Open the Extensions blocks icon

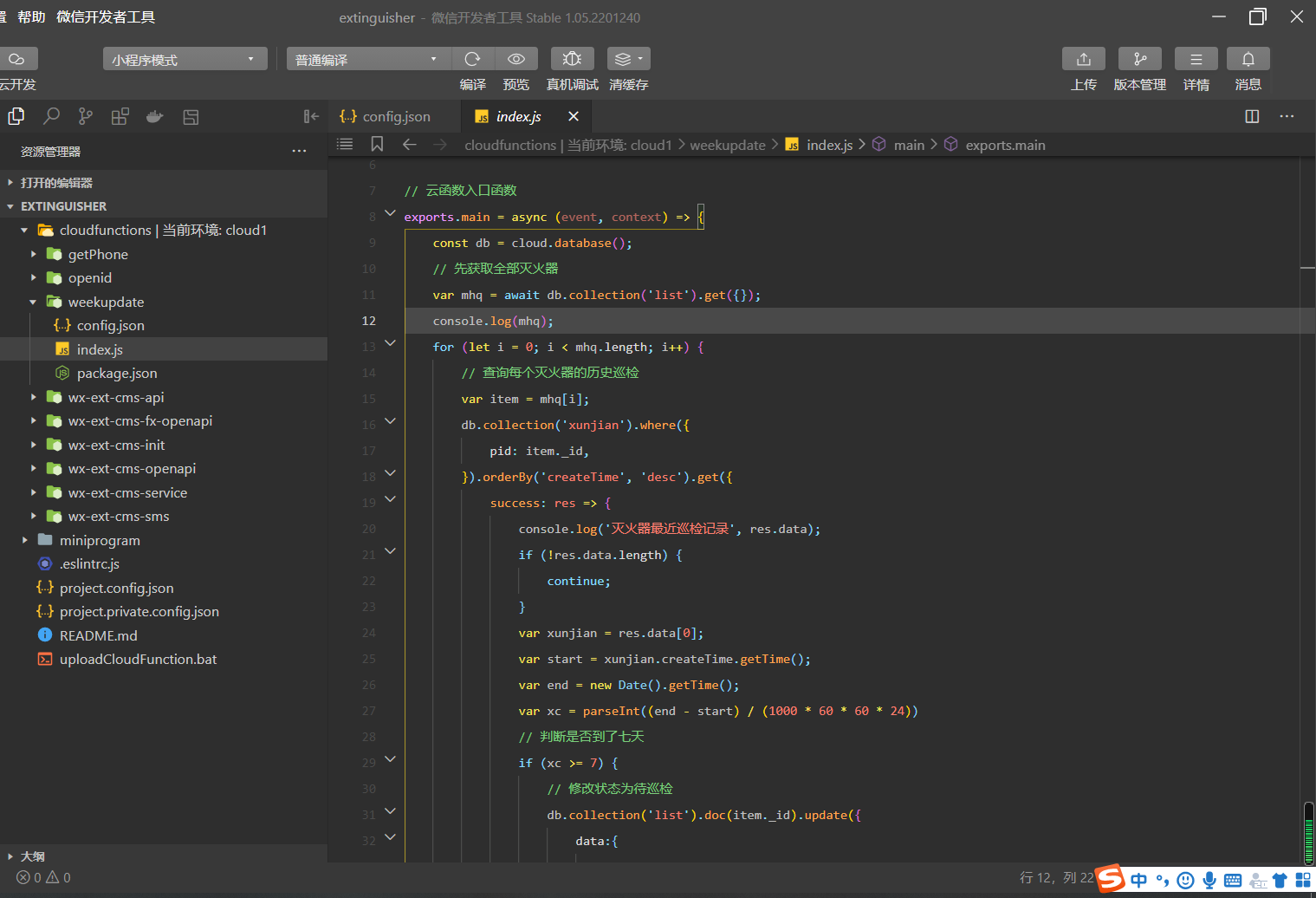[120, 116]
